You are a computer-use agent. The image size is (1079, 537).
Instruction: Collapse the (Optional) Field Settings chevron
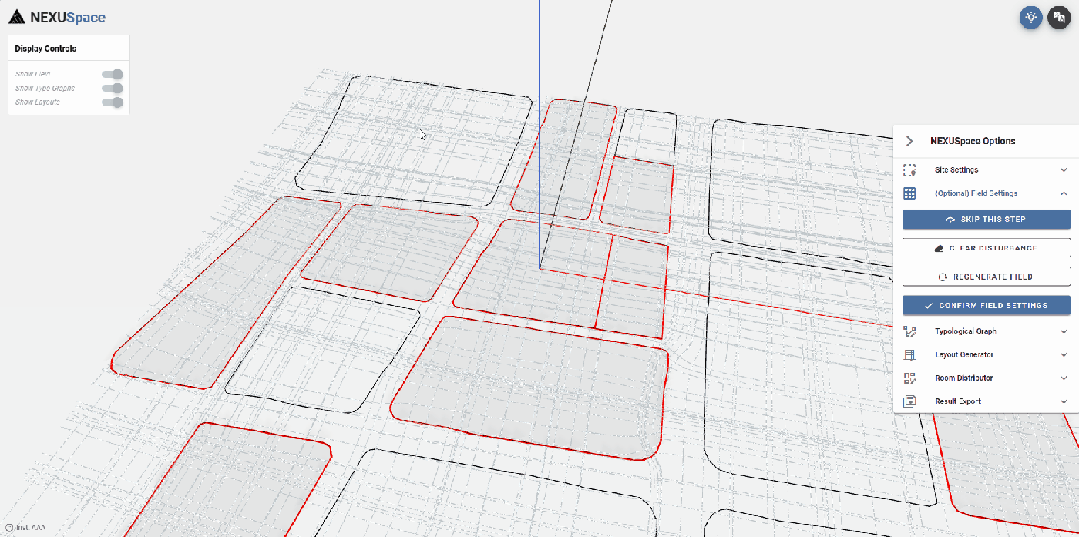coord(1064,193)
